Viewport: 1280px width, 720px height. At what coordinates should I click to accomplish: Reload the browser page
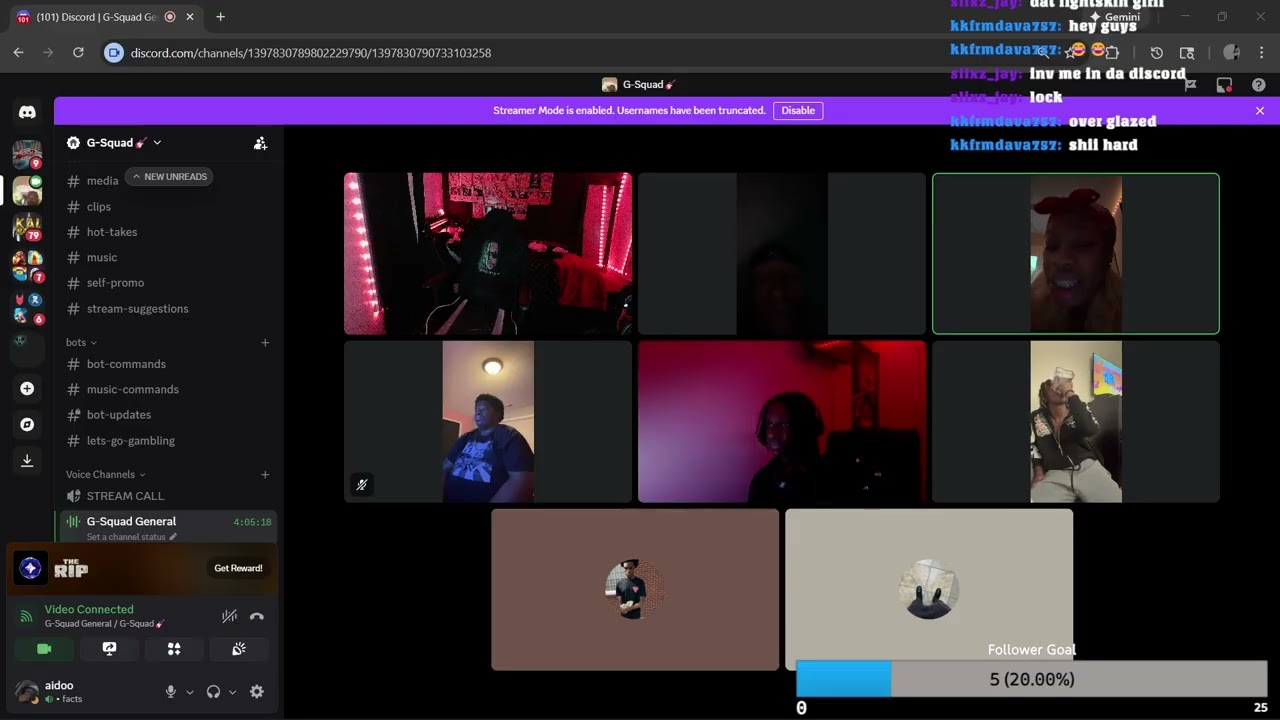[78, 53]
